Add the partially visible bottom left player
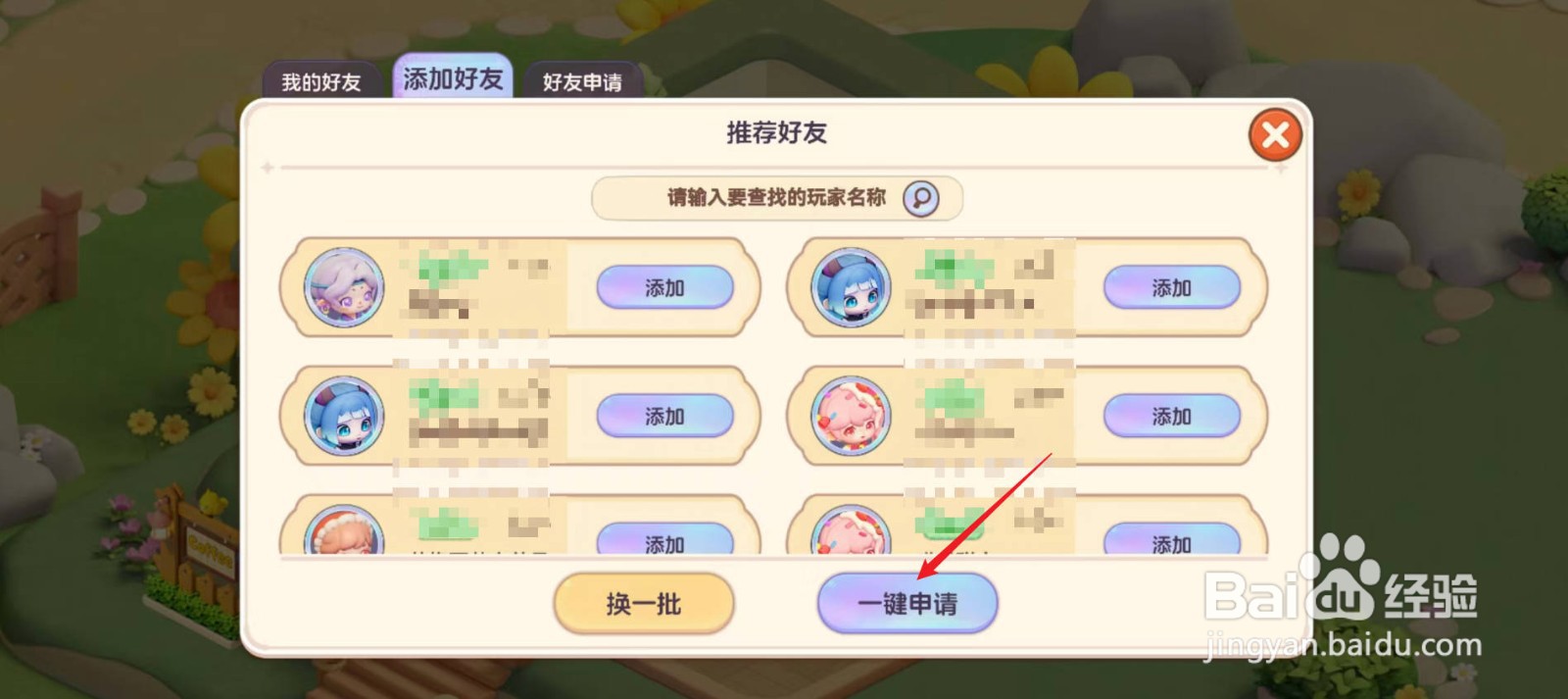The height and width of the screenshot is (699, 1568). [665, 539]
